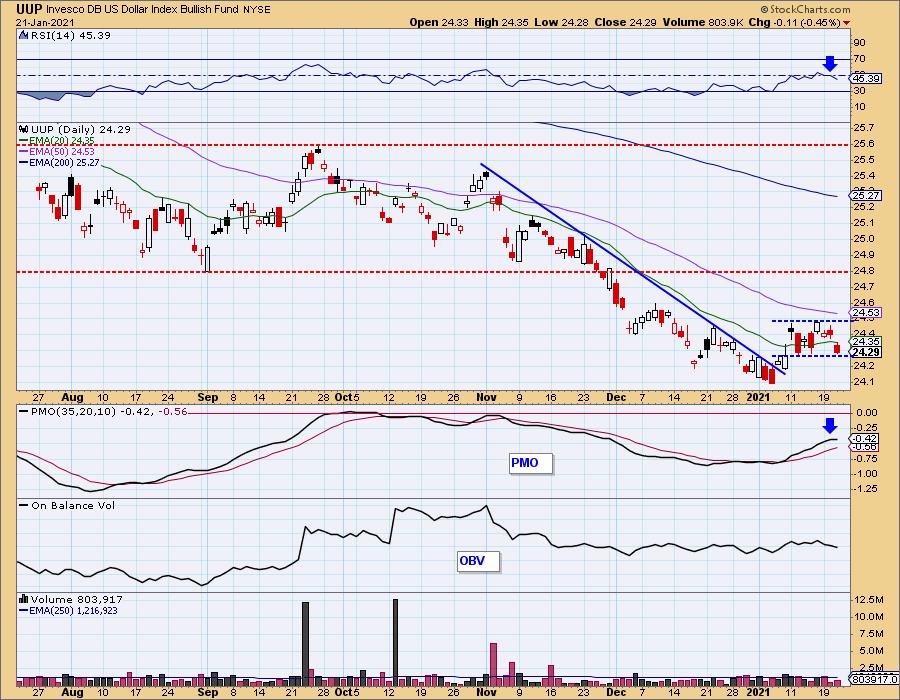The height and width of the screenshot is (700, 900).
Task: Select the Low 24.28 value
Action: pyautogui.click(x=562, y=22)
